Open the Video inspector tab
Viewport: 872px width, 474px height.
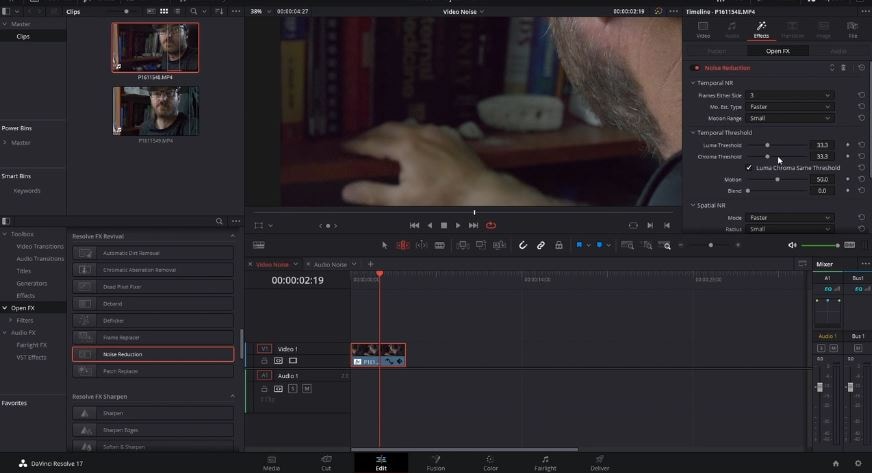[x=703, y=29]
